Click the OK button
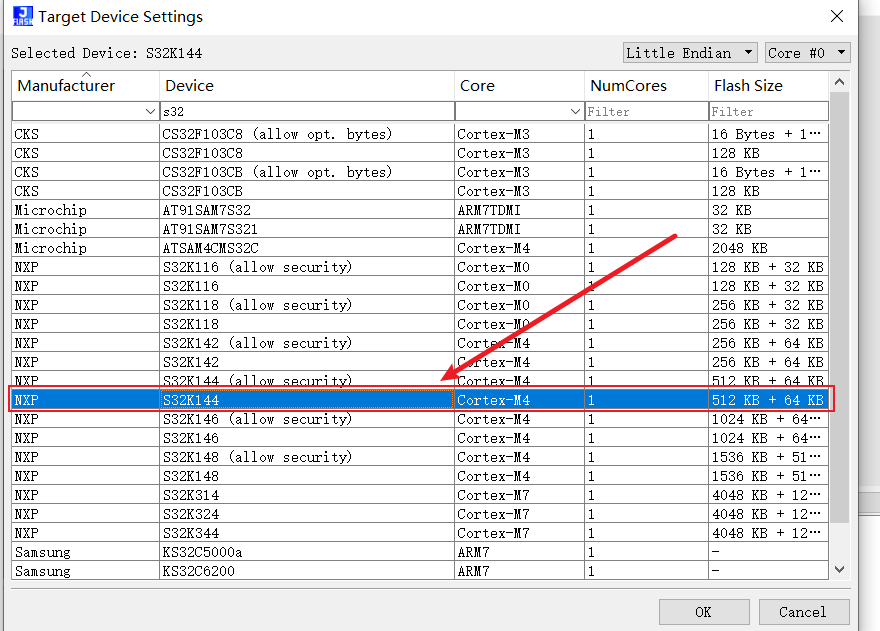 coord(704,612)
